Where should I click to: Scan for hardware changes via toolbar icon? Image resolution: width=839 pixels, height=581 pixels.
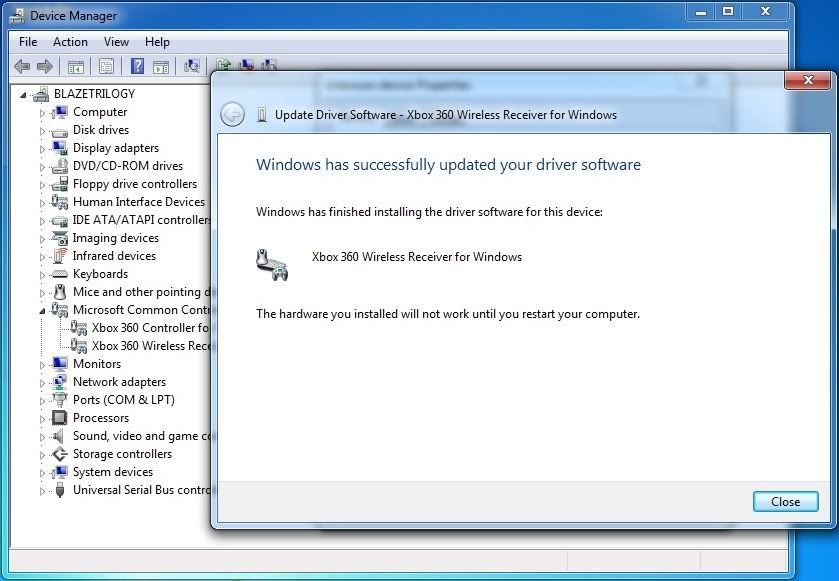point(192,66)
